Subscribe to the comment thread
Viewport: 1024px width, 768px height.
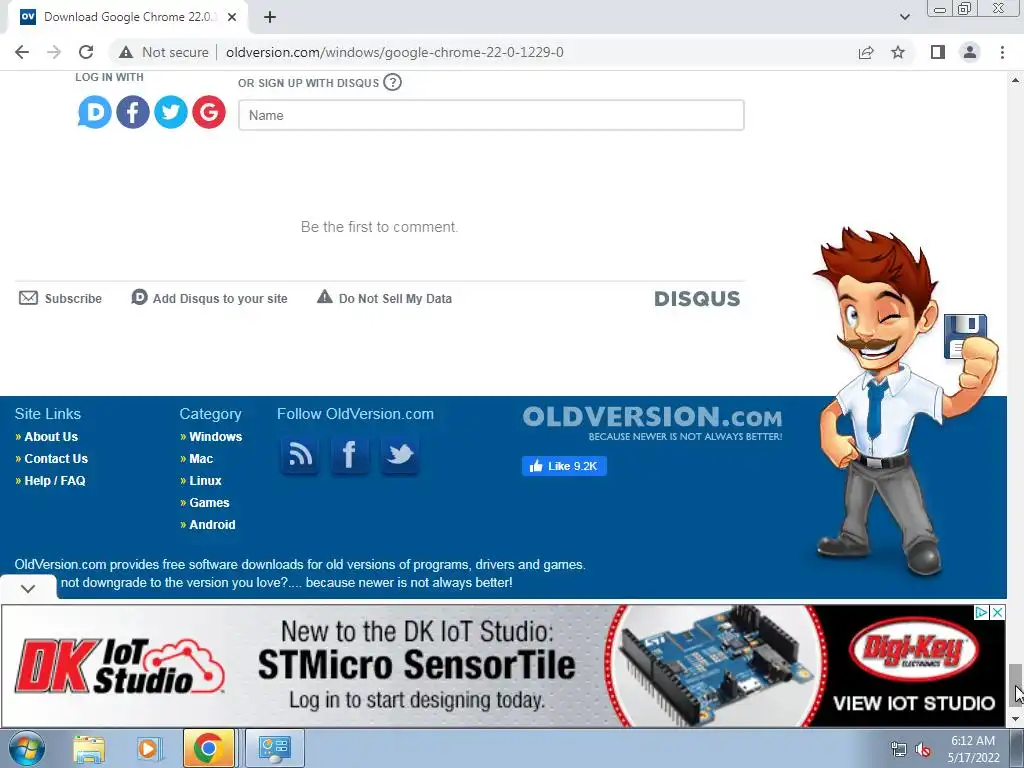(61, 298)
